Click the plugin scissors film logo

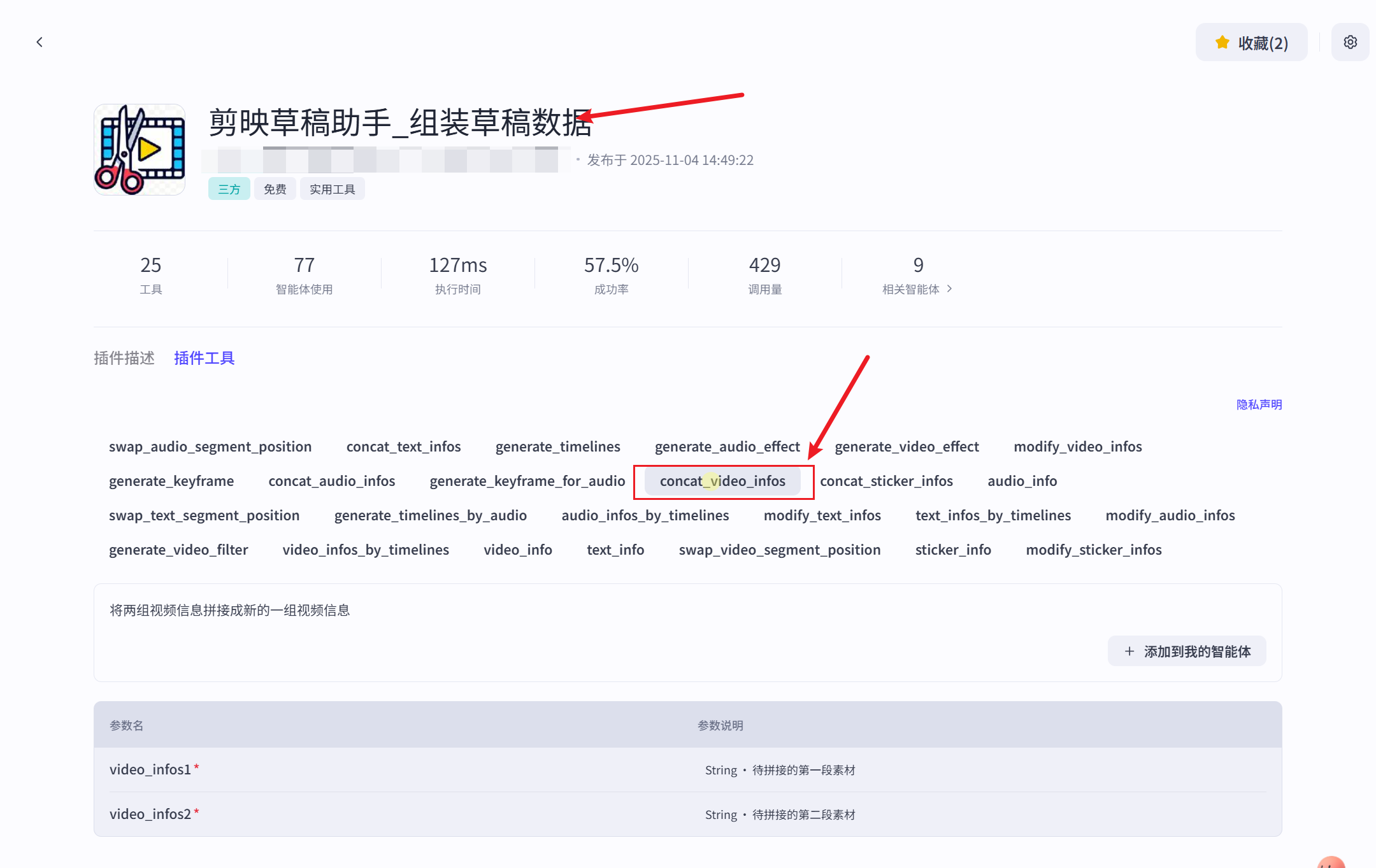140,150
